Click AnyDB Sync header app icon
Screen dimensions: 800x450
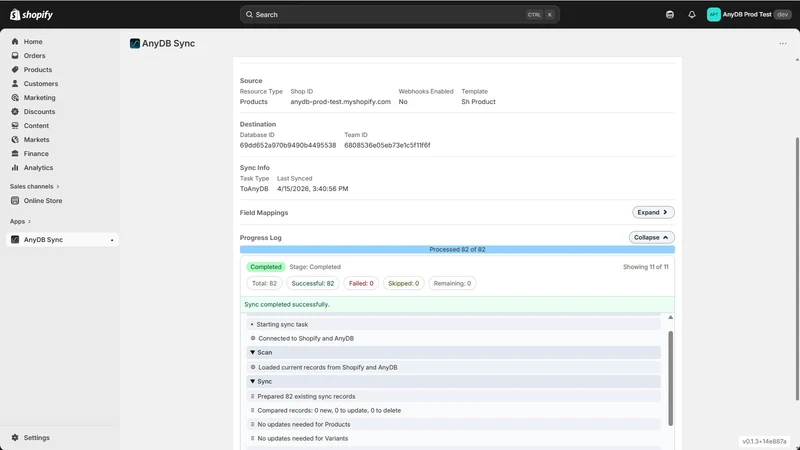pos(135,43)
